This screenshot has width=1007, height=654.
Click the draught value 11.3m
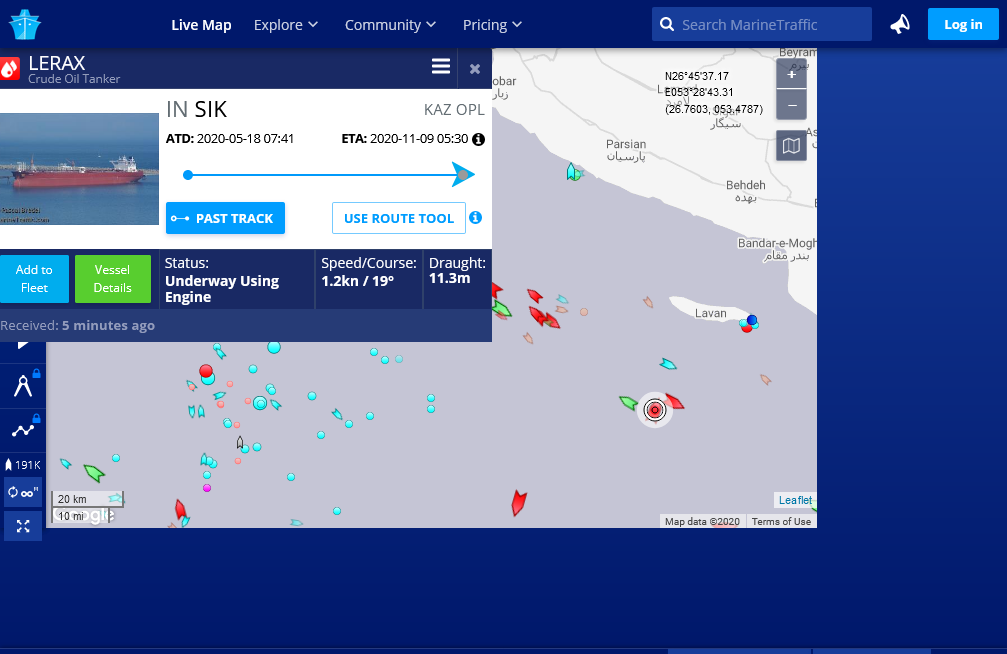(450, 278)
